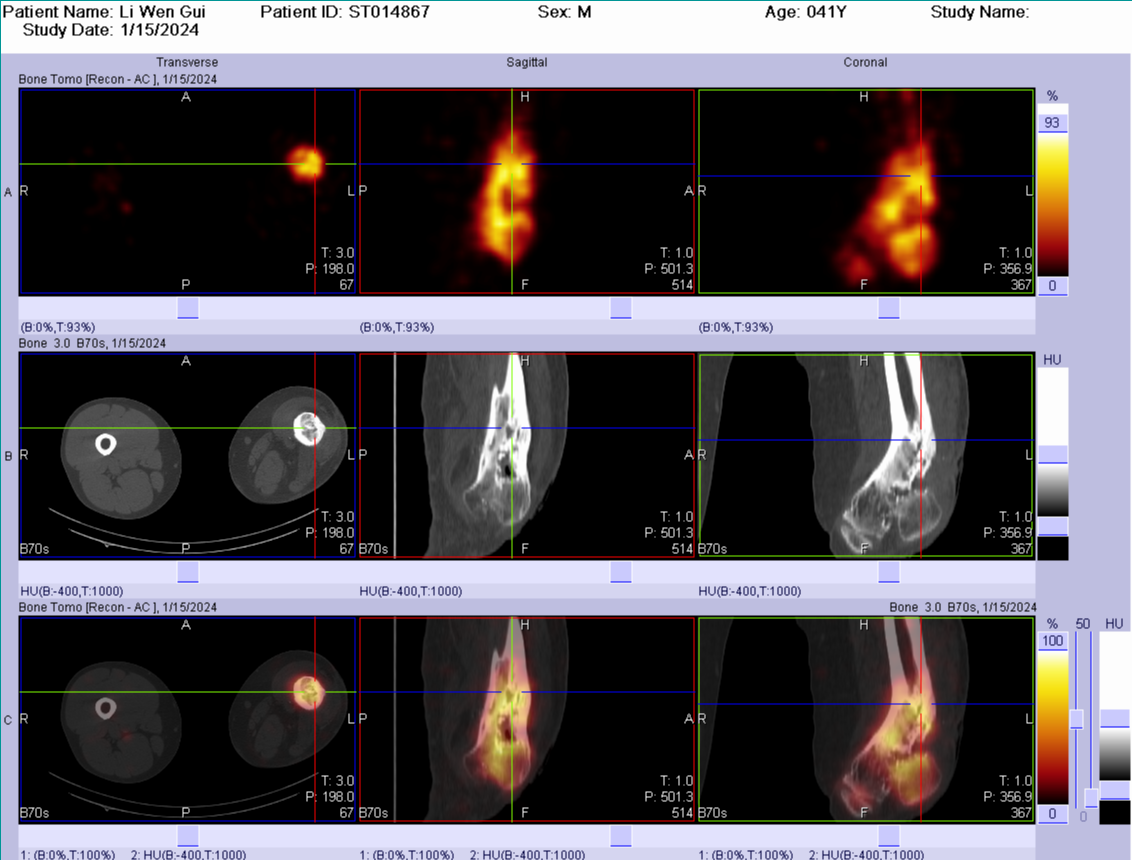Viewport: 1132px width, 860px height.
Task: Click the 100 upper threshold in row C
Action: [1053, 640]
